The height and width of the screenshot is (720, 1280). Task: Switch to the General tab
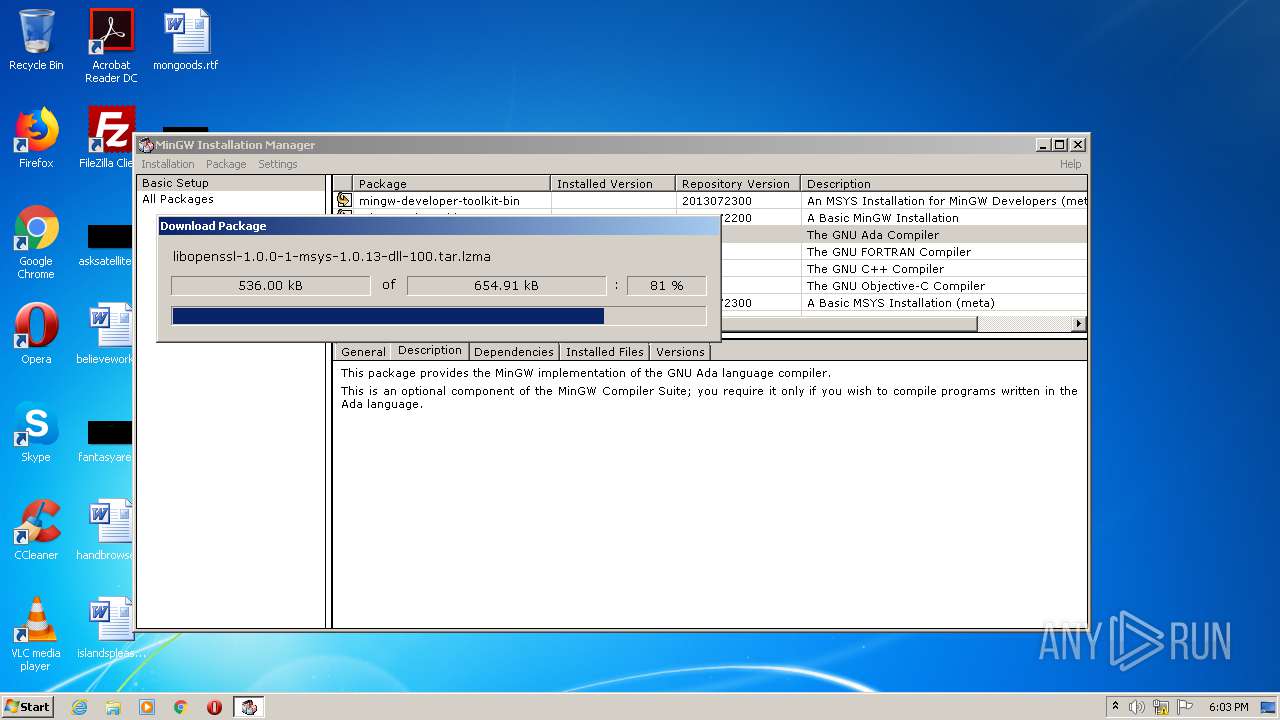click(x=363, y=352)
